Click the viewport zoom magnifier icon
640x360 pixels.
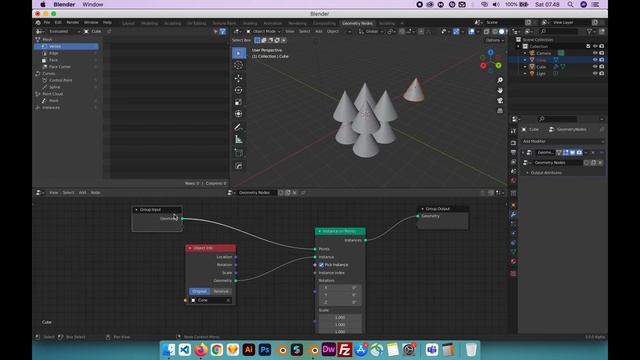[500, 80]
